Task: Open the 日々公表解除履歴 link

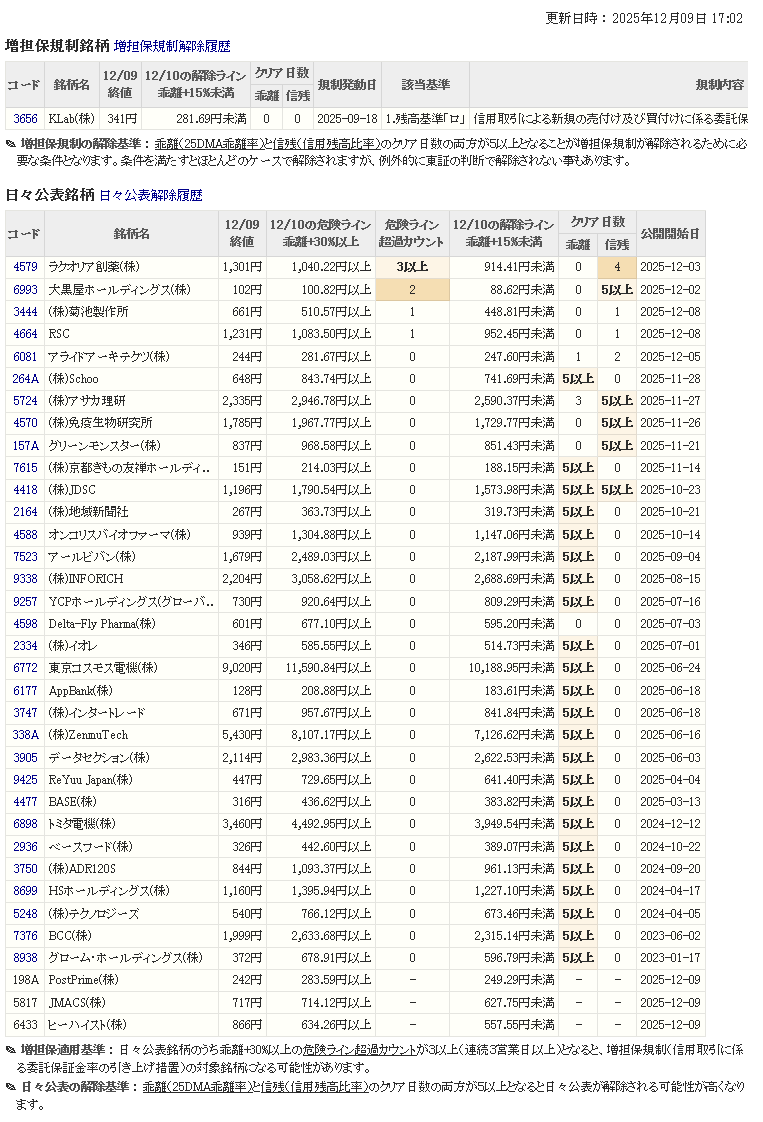Action: click(x=150, y=195)
